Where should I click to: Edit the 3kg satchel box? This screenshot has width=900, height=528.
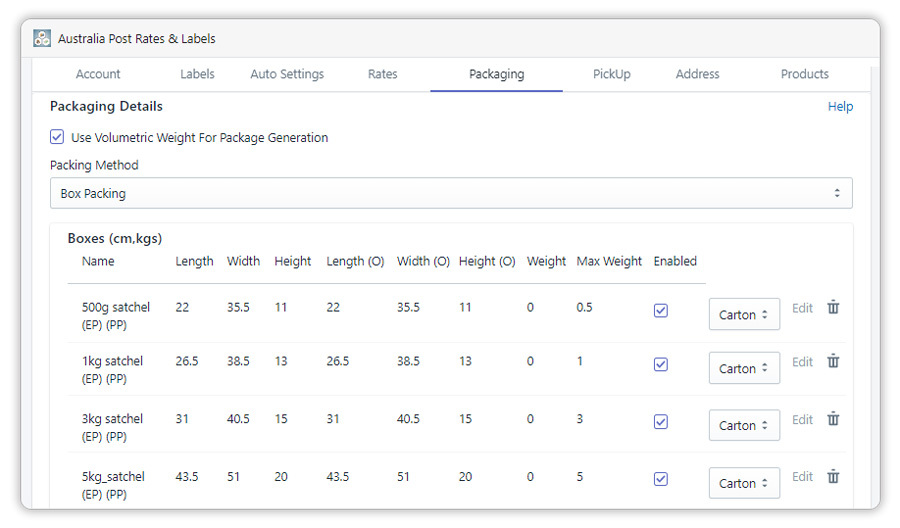point(802,420)
